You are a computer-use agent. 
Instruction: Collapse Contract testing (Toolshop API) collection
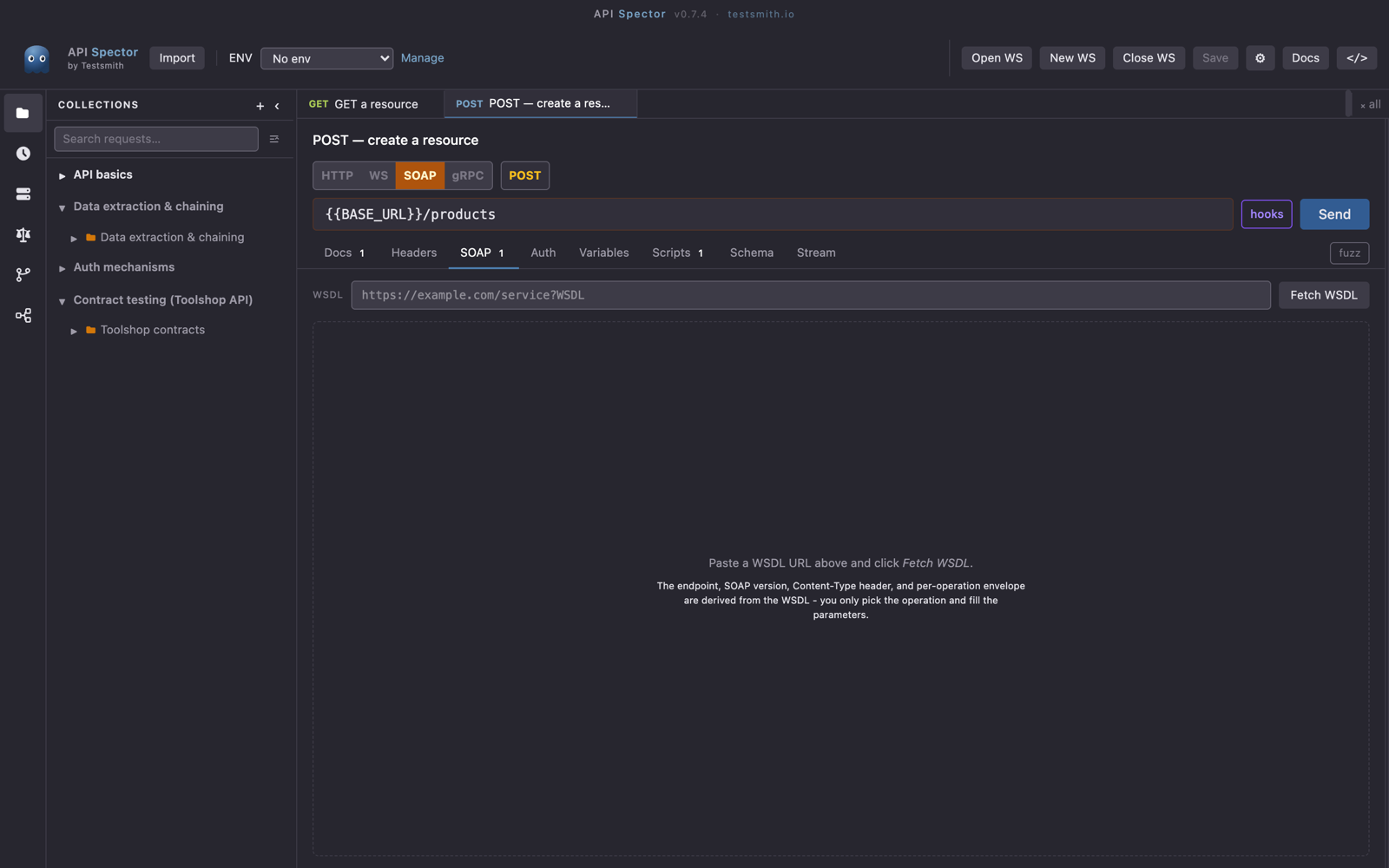click(63, 301)
